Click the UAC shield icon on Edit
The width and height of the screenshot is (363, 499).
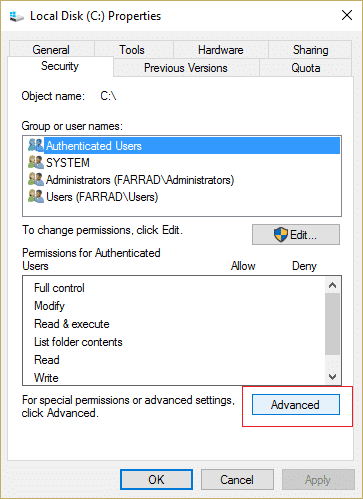pyautogui.click(x=281, y=235)
